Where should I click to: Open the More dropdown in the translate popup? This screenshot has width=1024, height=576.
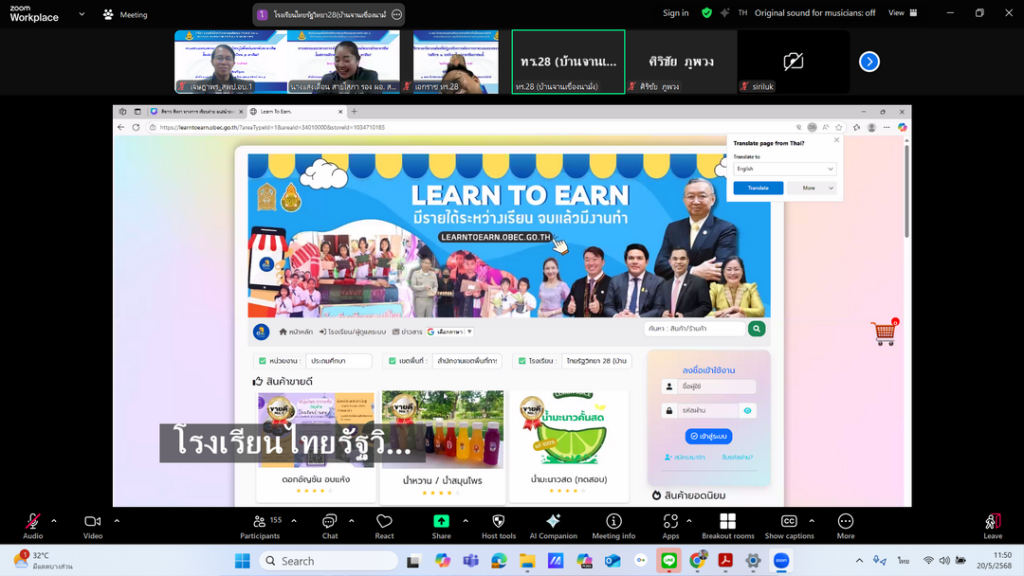pos(811,188)
